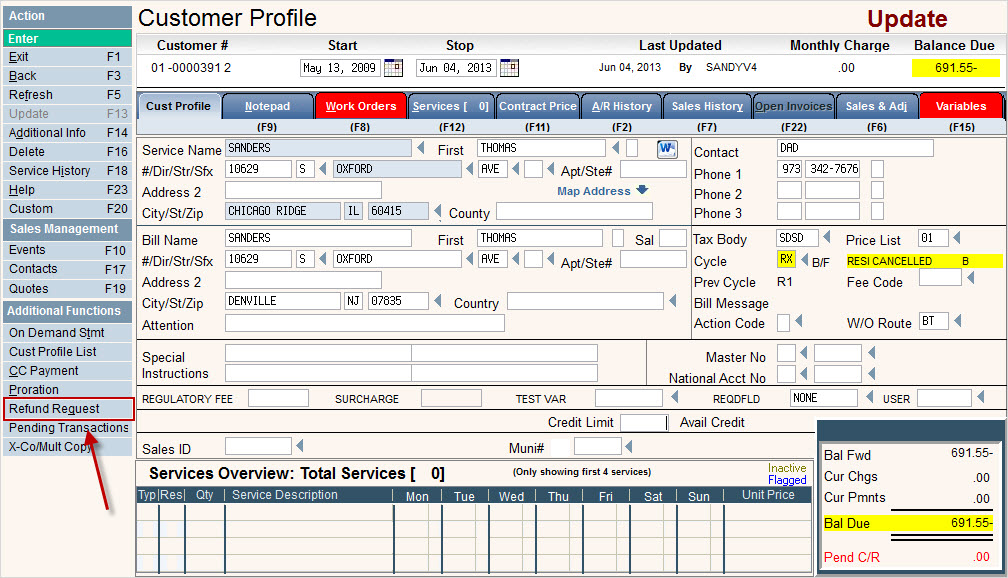This screenshot has height=578, width=1008.
Task: Open Events under Sales Management
Action: click(x=68, y=249)
